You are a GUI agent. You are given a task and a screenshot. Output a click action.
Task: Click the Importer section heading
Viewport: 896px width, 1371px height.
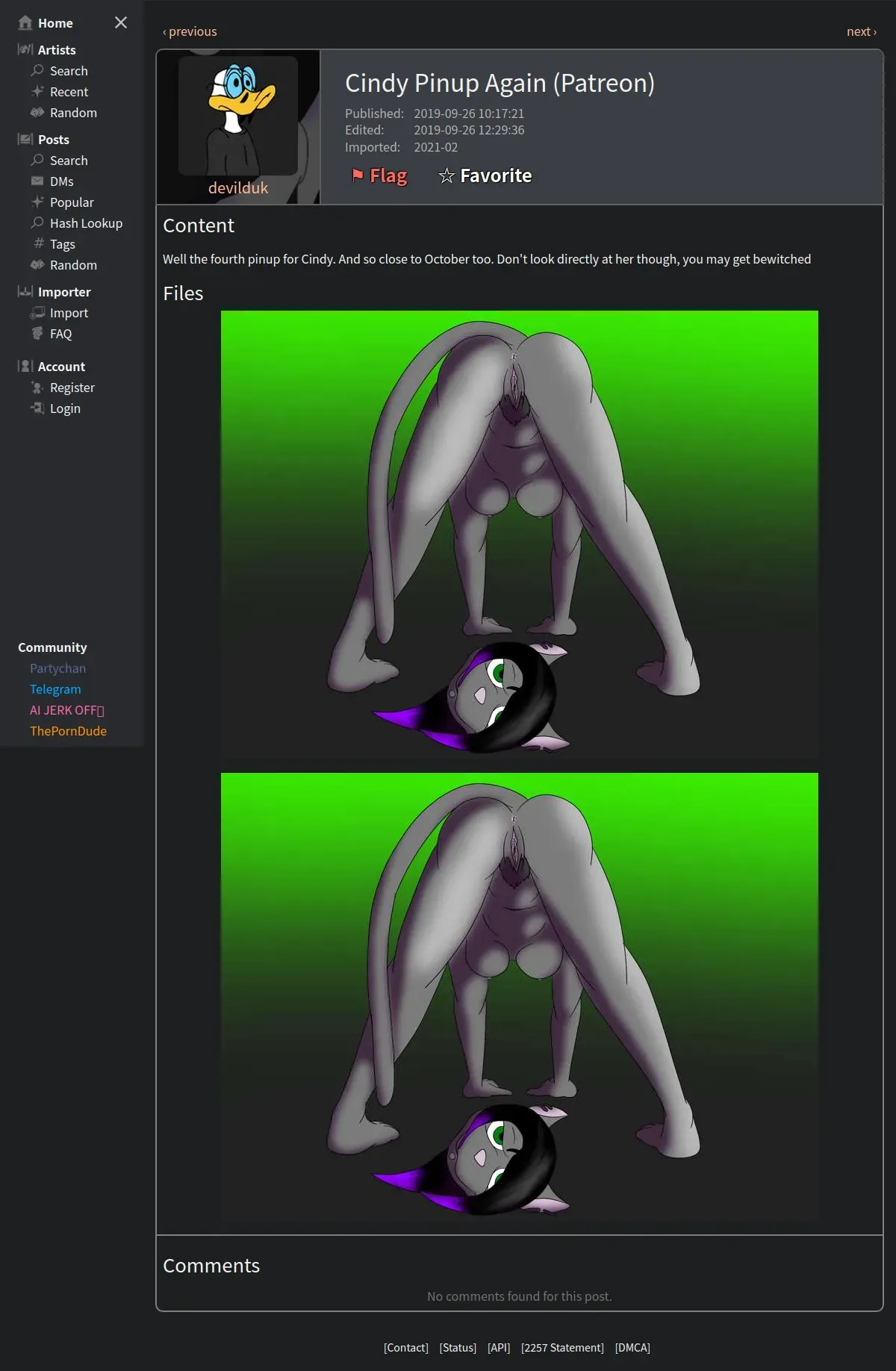click(x=64, y=292)
